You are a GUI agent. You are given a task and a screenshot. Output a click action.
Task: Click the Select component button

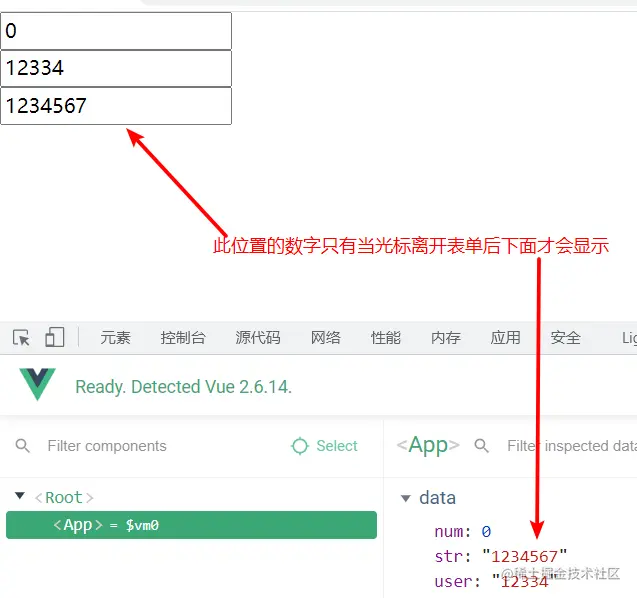324,446
